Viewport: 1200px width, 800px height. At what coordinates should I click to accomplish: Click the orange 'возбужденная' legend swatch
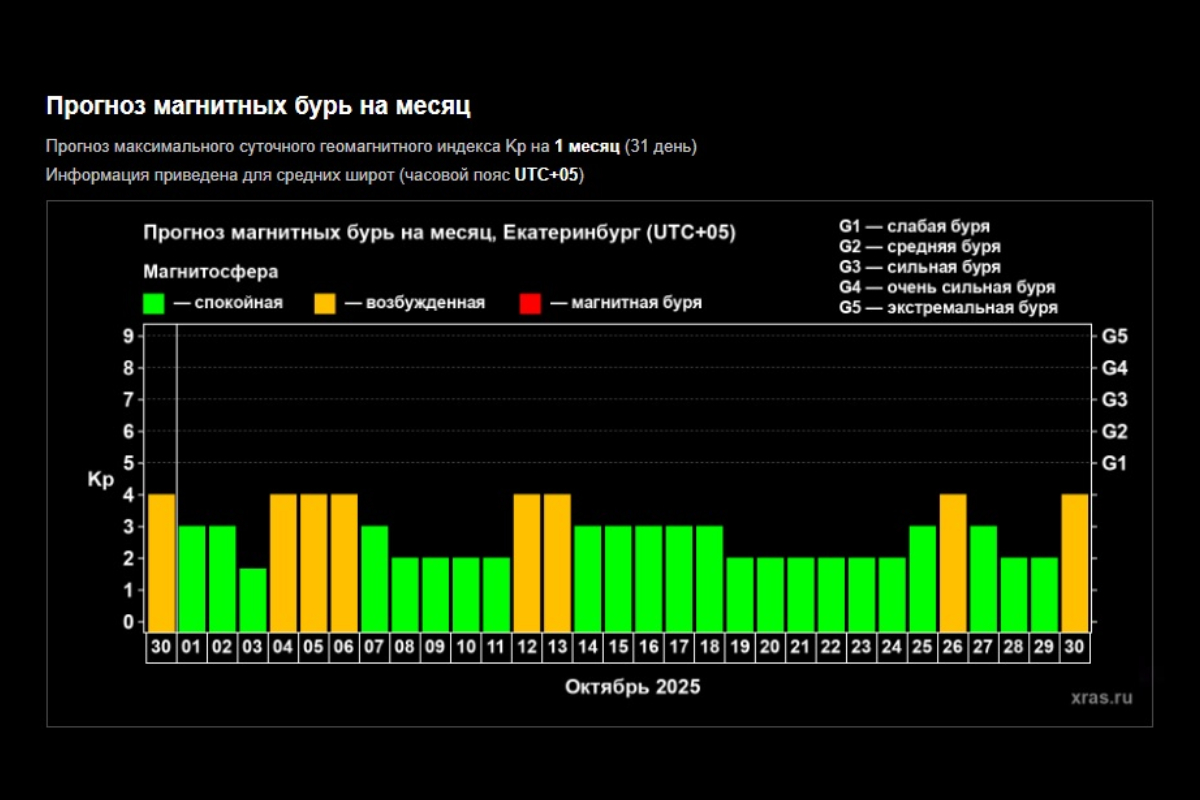(x=325, y=303)
